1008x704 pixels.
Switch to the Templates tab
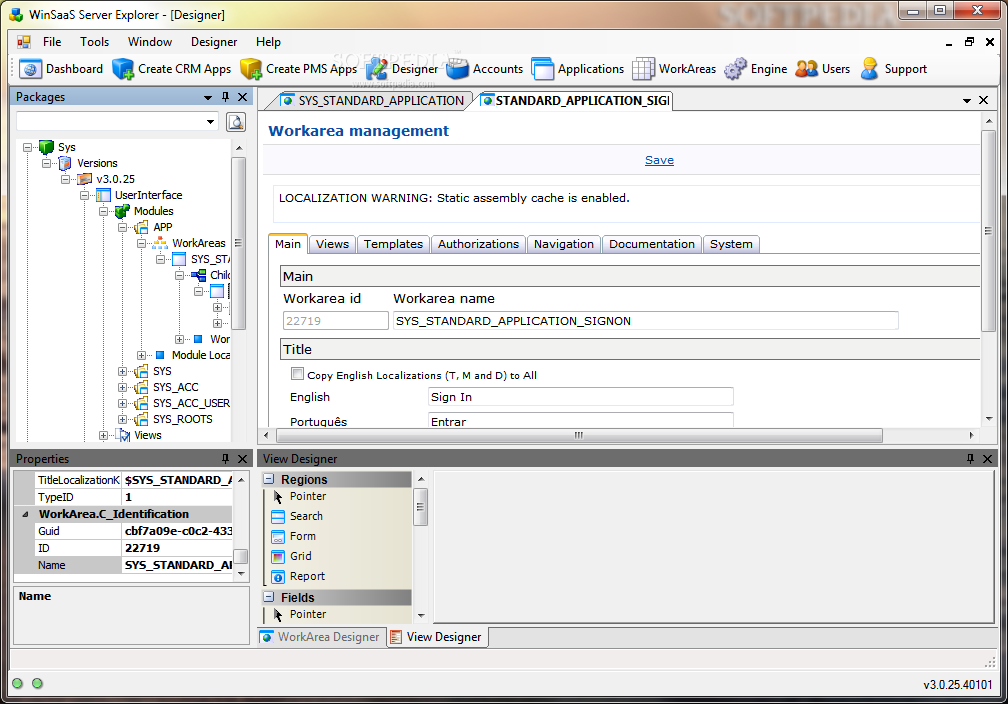coord(393,244)
